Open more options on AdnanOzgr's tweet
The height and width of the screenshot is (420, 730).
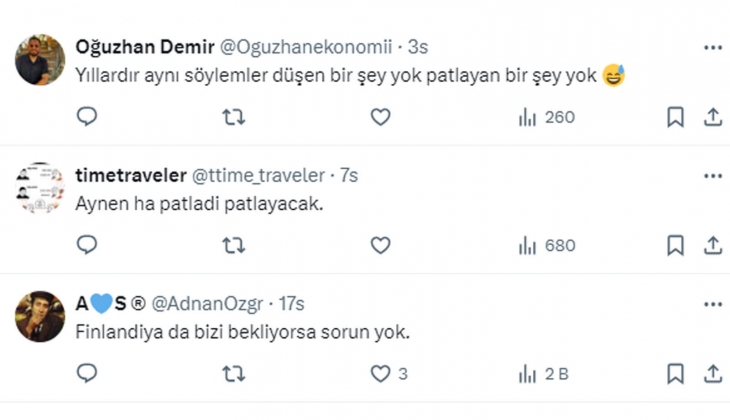pyautogui.click(x=712, y=303)
